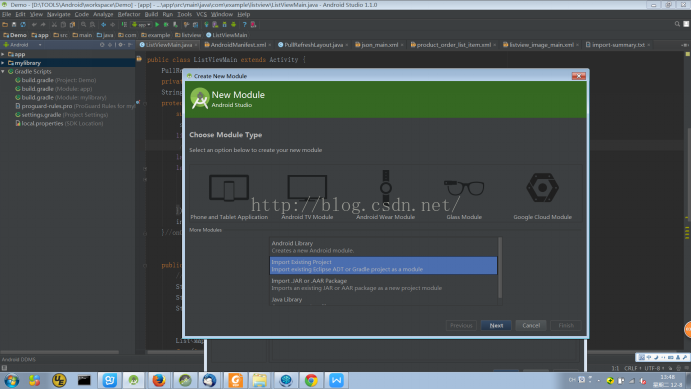Click the Open folder toolbar icon
The width and height of the screenshot is (692, 389).
(x=5, y=25)
